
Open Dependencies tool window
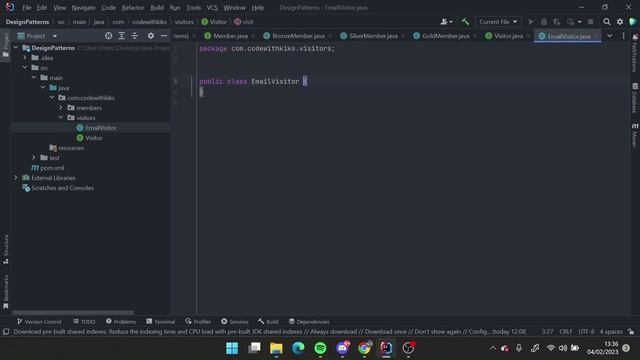tap(309, 322)
